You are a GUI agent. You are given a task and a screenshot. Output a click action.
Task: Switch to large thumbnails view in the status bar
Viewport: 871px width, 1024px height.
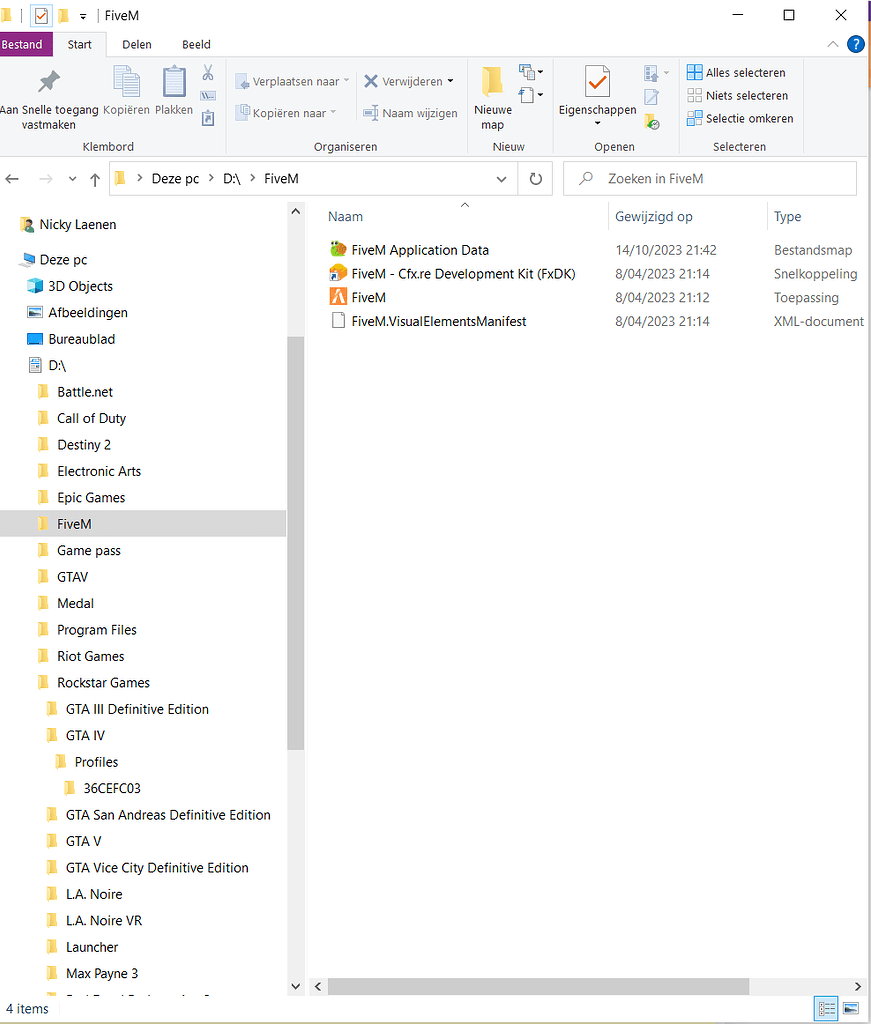point(850,1009)
